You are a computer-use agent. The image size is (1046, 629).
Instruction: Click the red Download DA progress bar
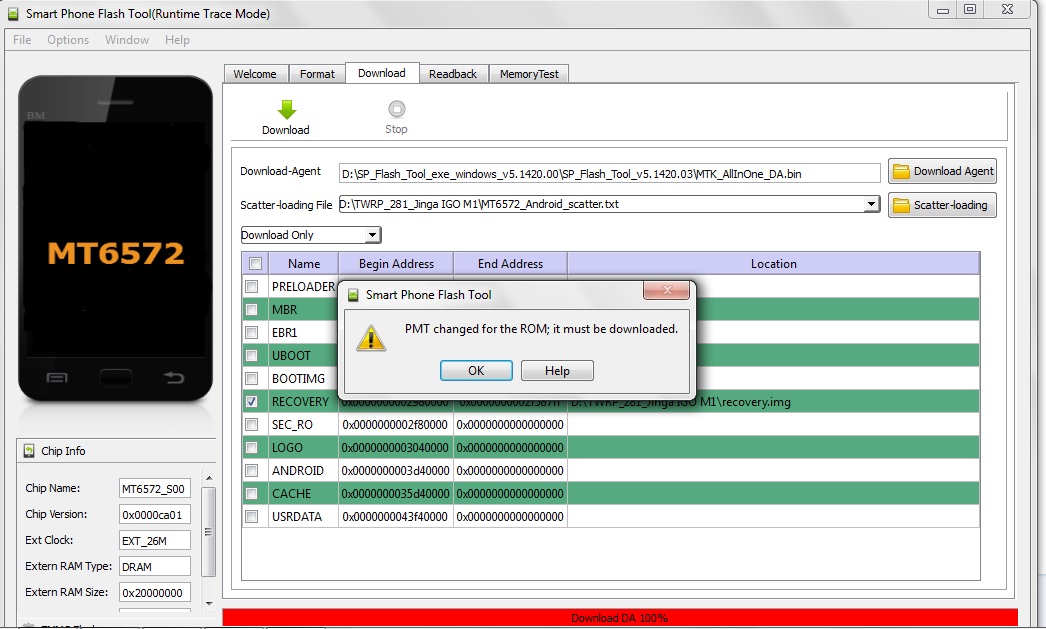(x=619, y=618)
